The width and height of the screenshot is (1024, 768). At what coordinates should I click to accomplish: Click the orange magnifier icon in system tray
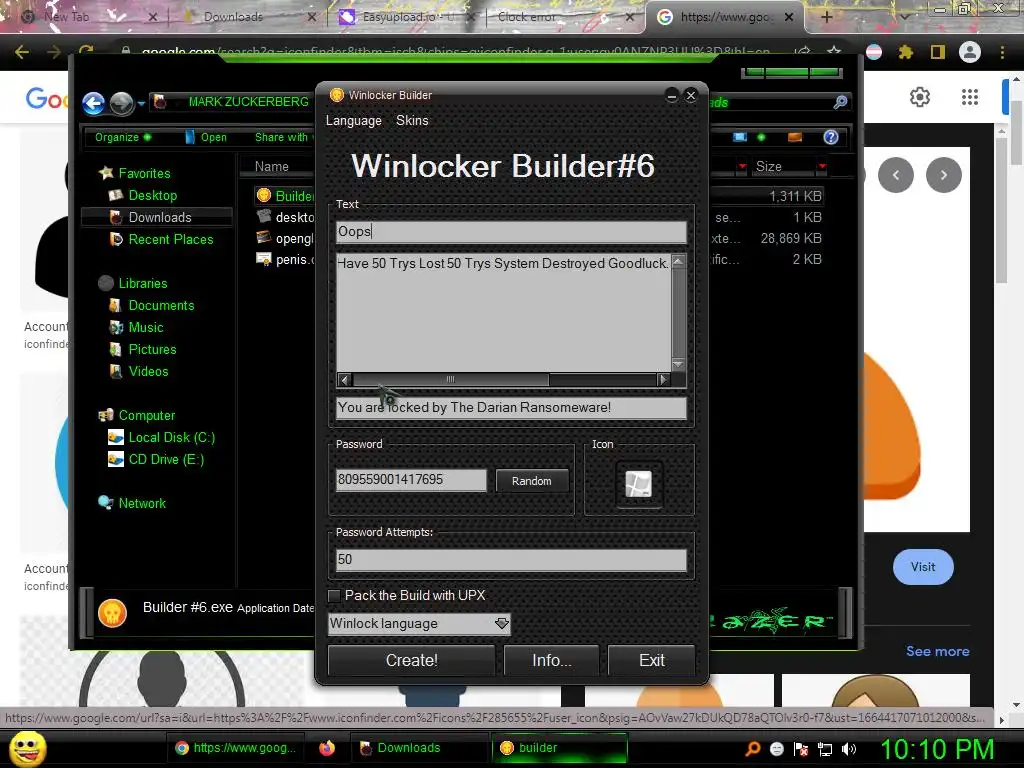pyautogui.click(x=752, y=748)
